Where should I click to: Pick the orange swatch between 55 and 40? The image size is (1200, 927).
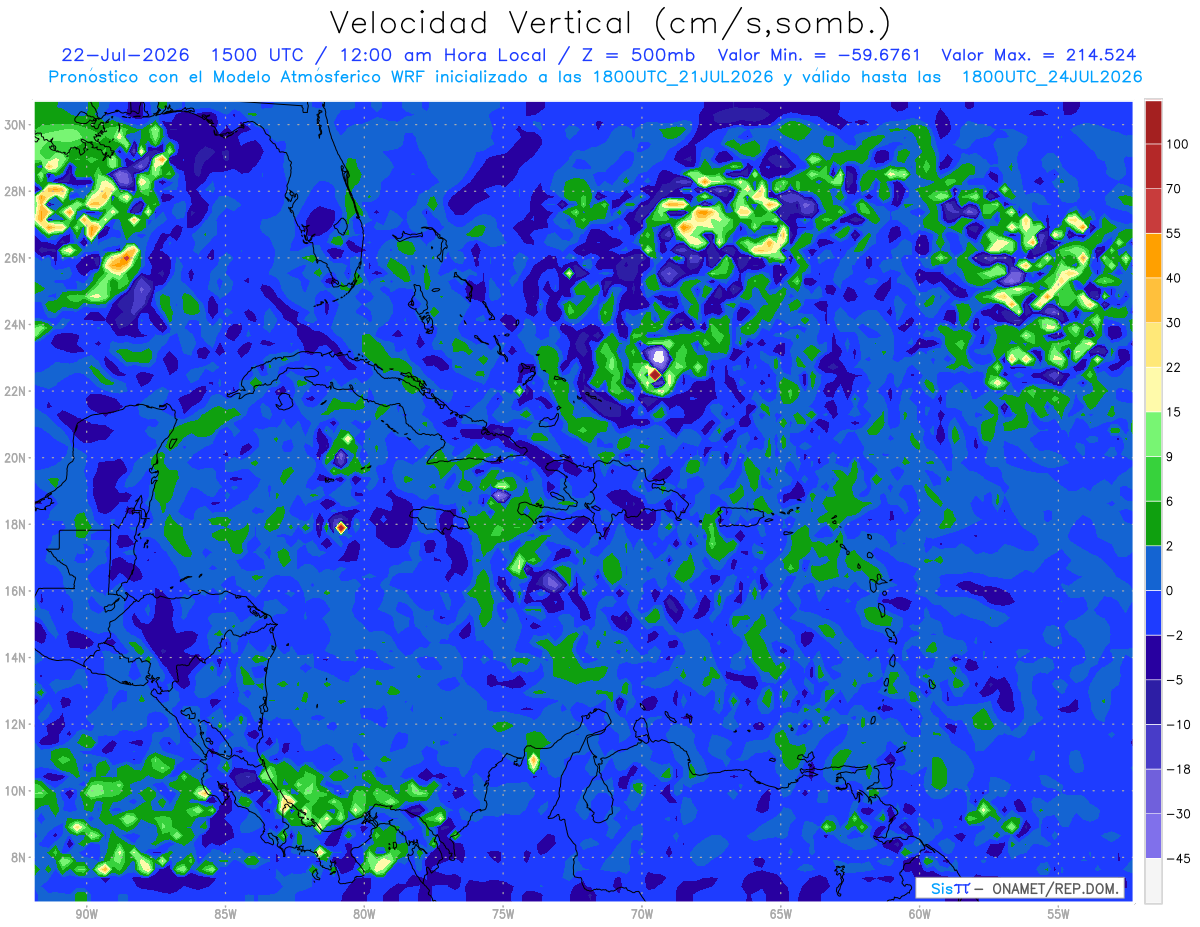pyautogui.click(x=1153, y=255)
